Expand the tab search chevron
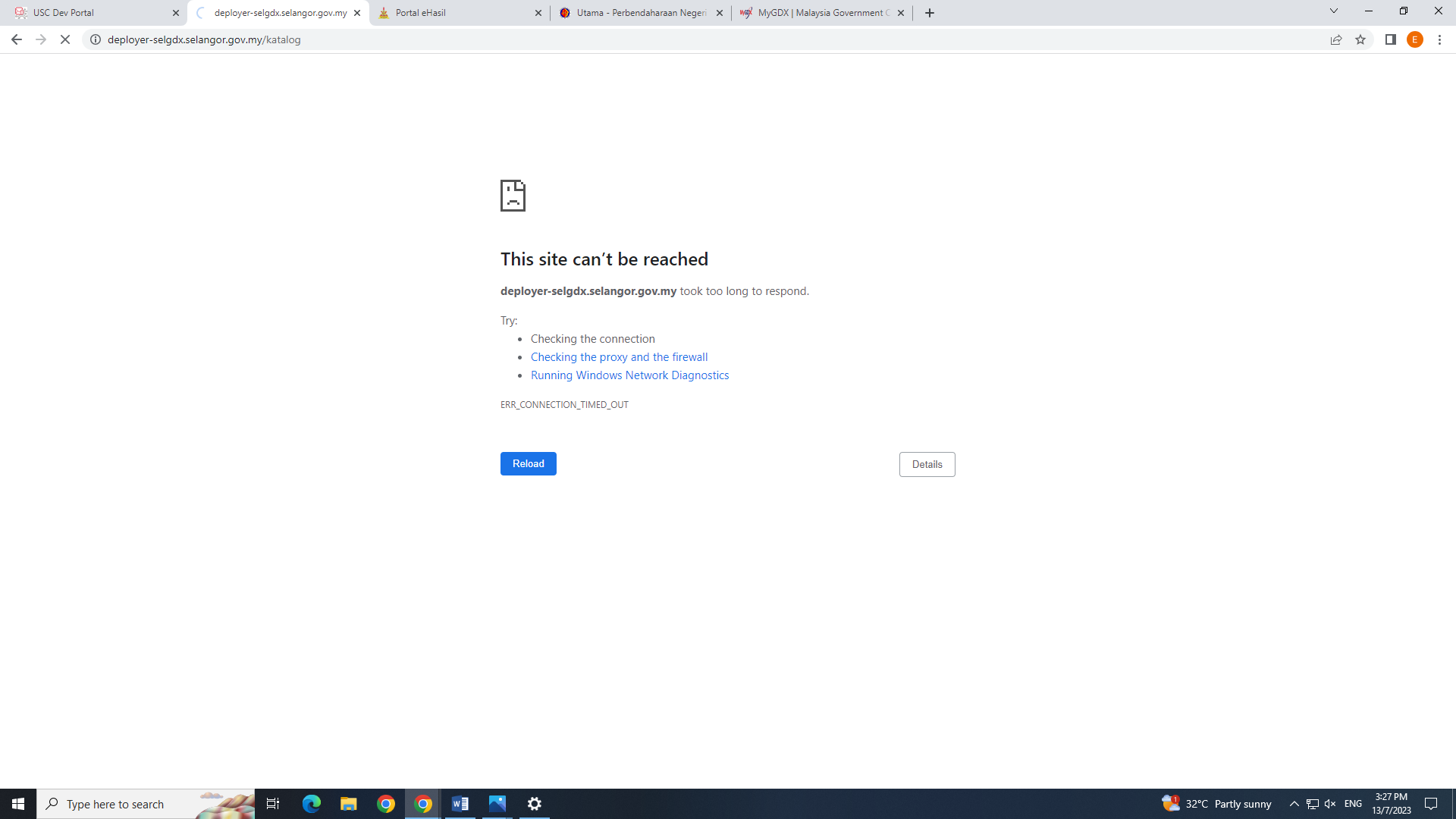 pyautogui.click(x=1334, y=11)
